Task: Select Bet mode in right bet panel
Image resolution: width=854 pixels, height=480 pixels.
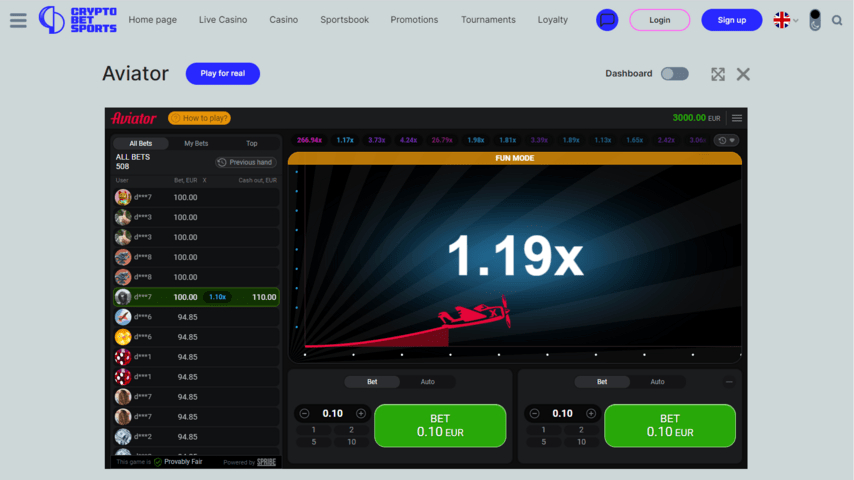Action: [602, 382]
